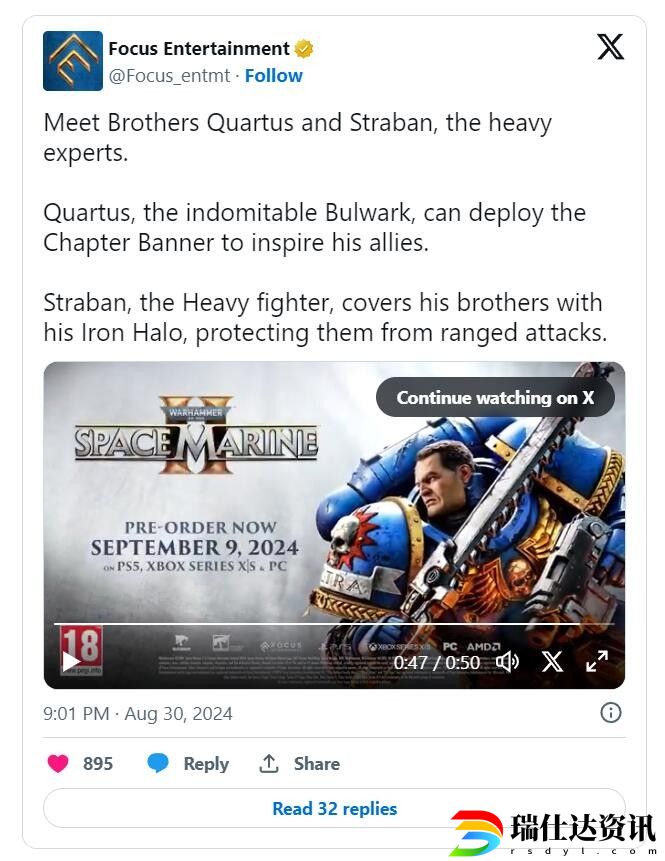
Task: Open Read 32 replies
Action: [x=334, y=808]
